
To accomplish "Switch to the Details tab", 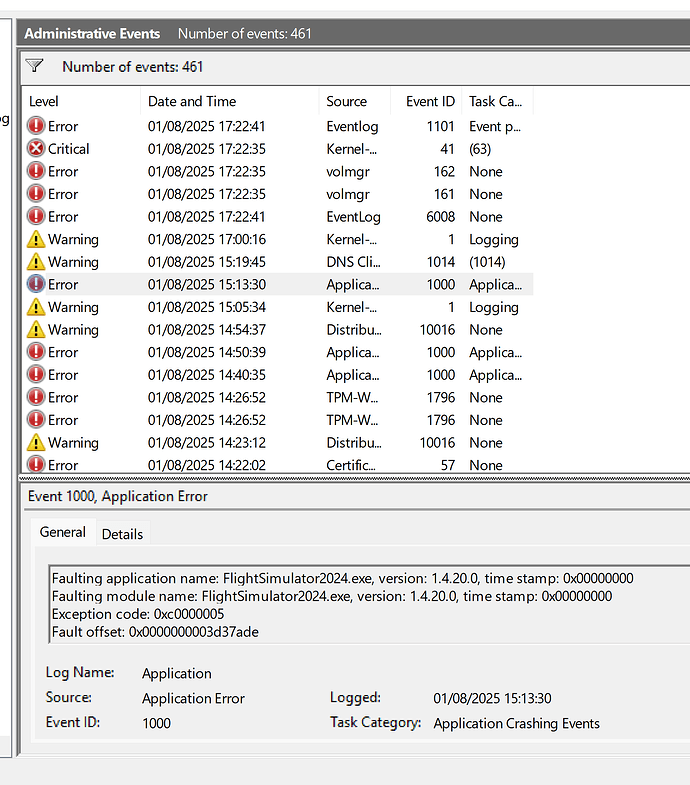I will (x=122, y=534).
